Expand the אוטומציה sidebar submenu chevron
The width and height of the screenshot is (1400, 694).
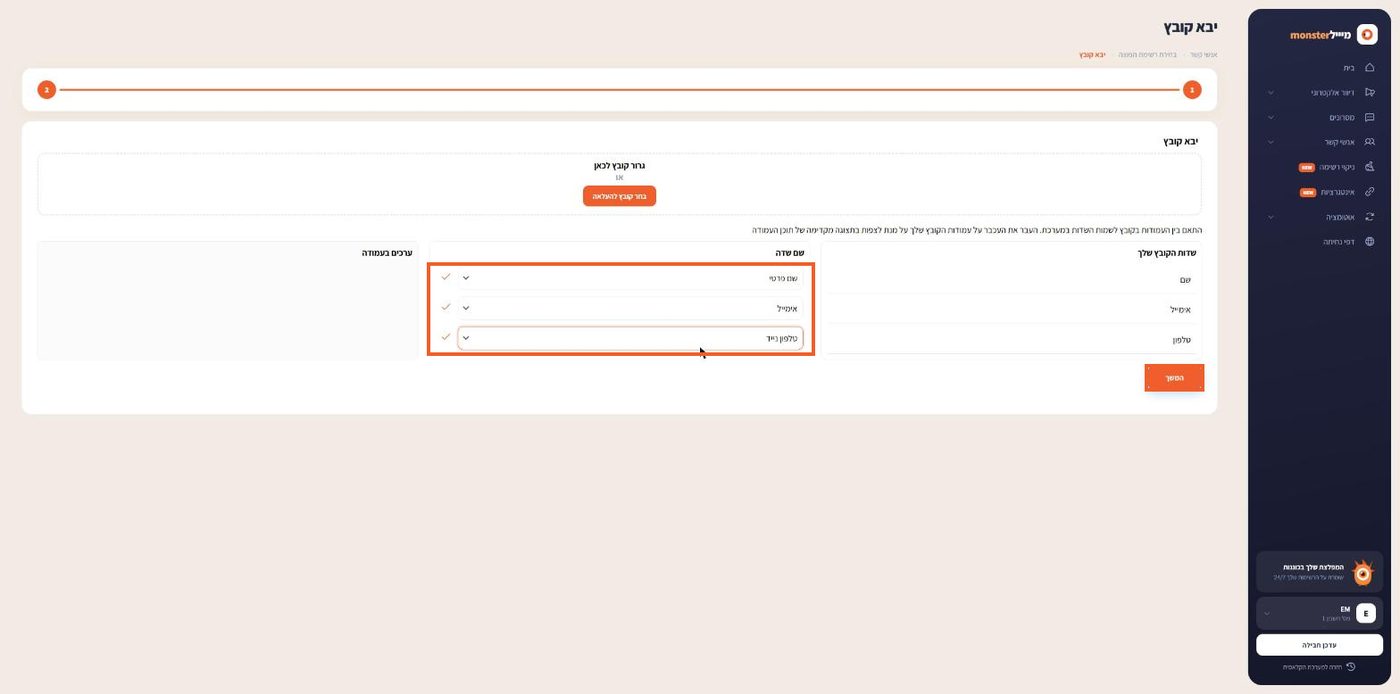click(1270, 216)
